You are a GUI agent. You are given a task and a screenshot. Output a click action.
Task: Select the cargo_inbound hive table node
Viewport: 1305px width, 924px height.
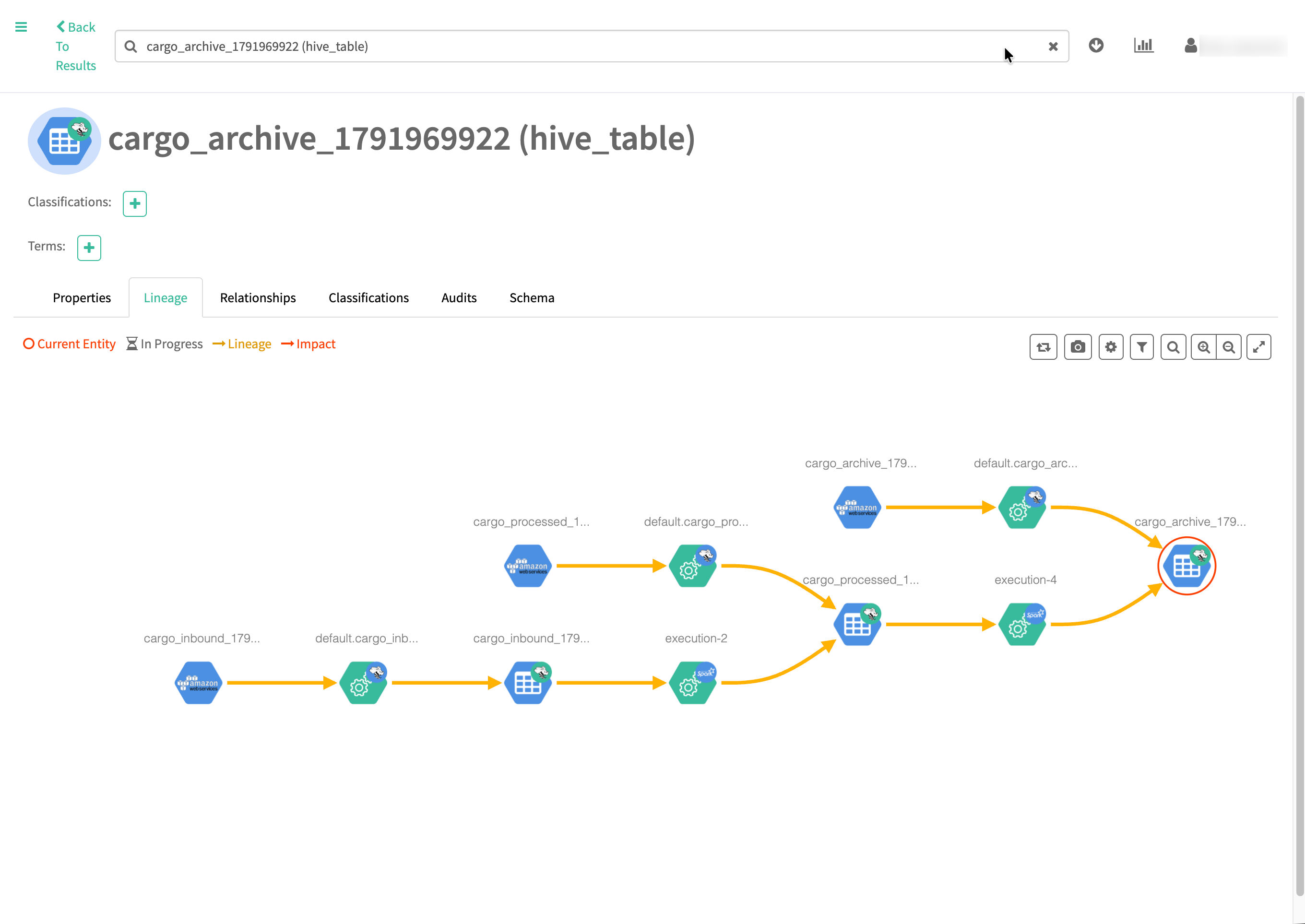pos(528,683)
